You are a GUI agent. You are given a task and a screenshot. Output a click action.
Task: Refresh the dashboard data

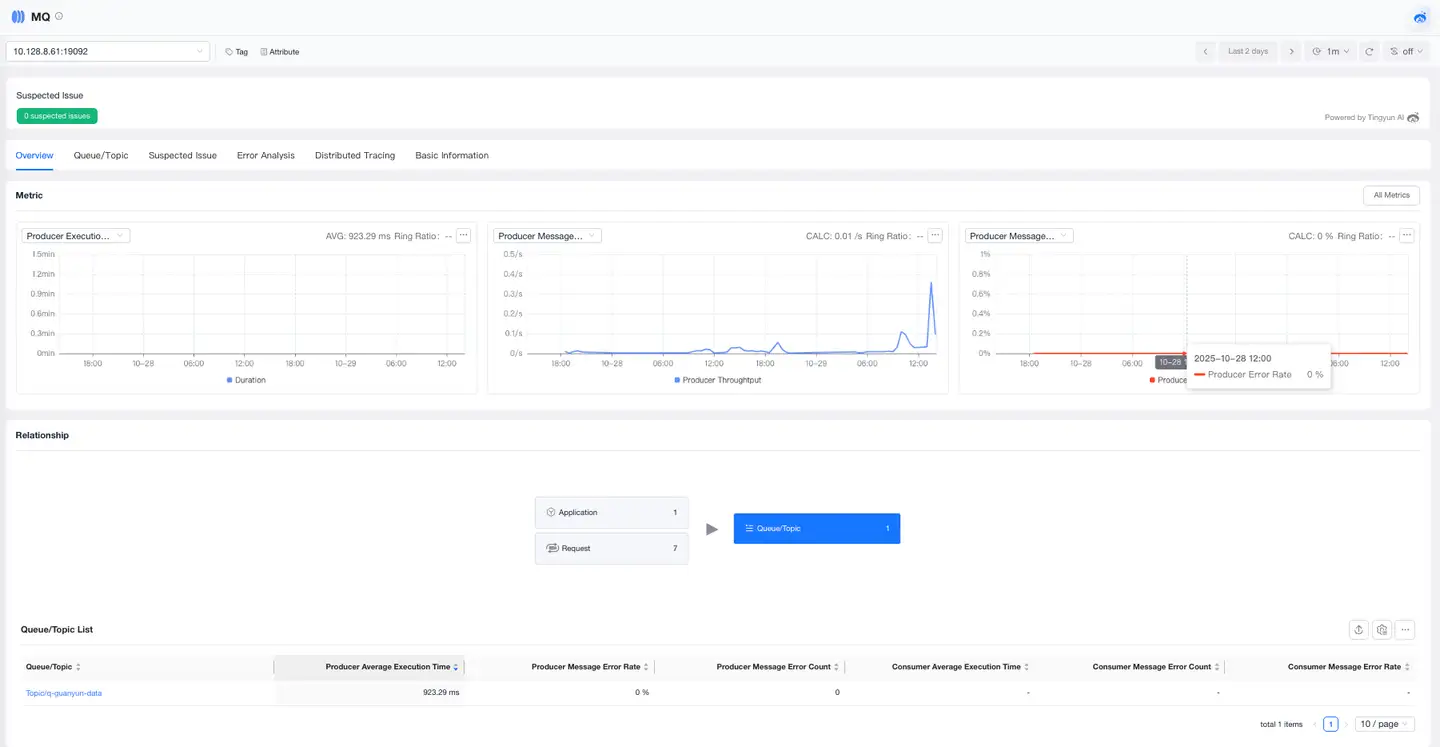click(1369, 51)
